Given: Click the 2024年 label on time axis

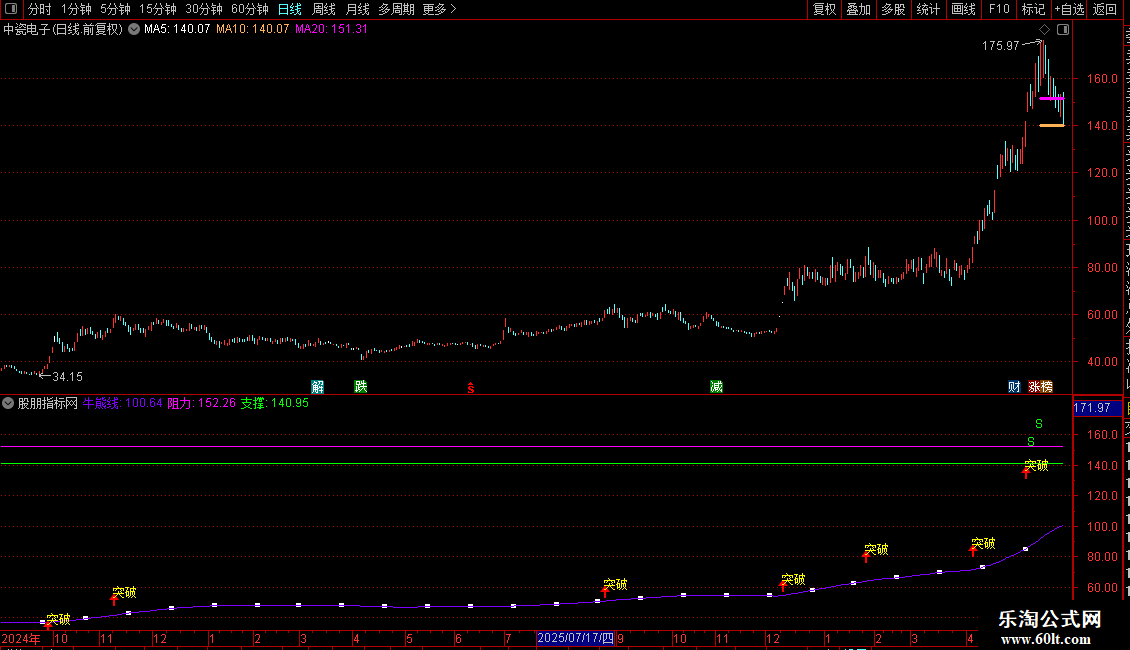Looking at the screenshot, I should [x=21, y=638].
